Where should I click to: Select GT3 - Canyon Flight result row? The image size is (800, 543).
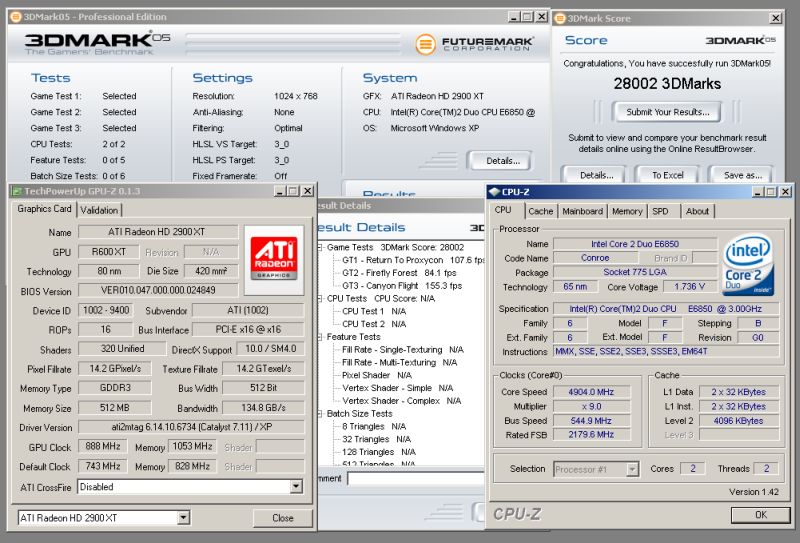point(402,286)
